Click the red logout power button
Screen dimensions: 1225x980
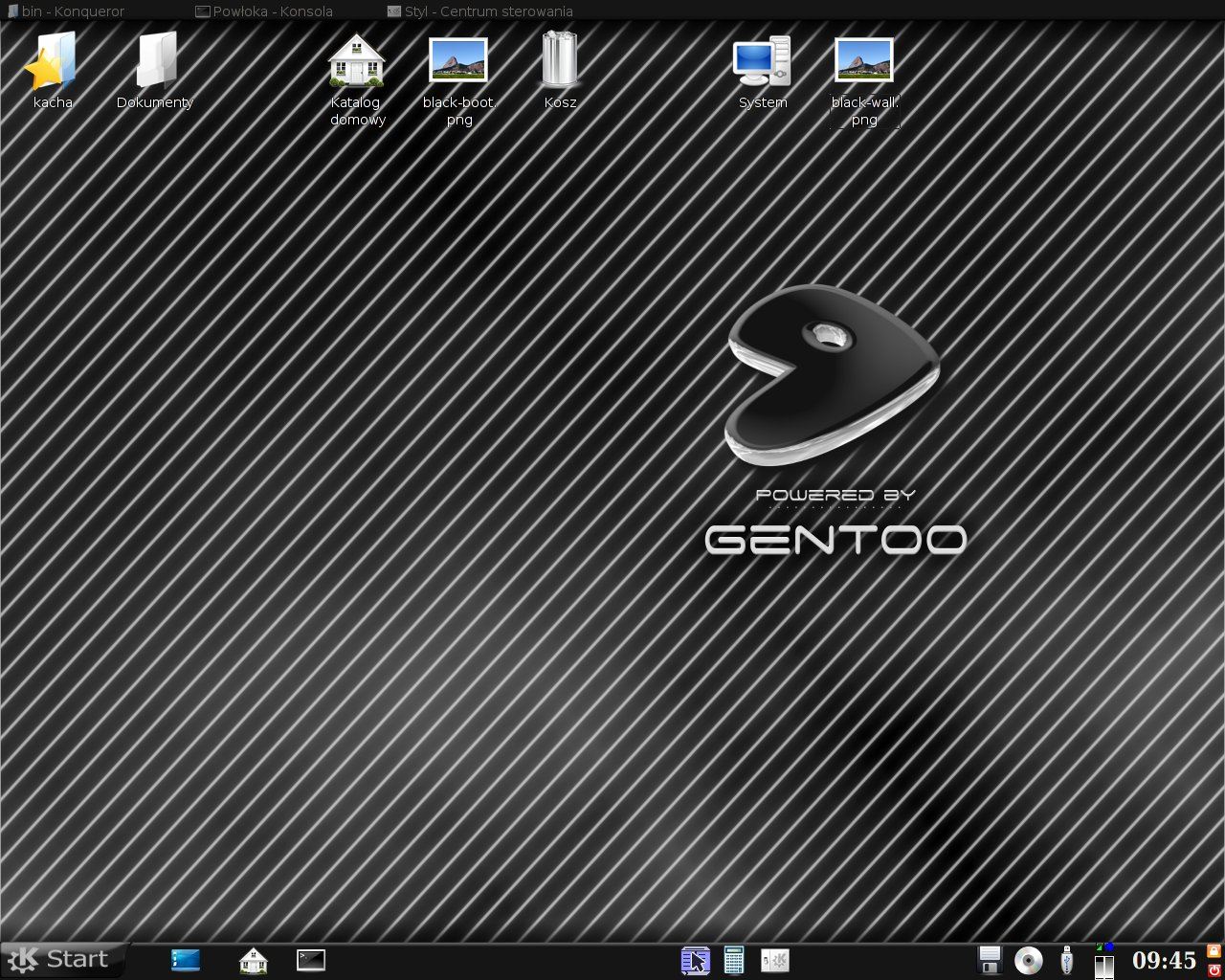coord(1214,969)
